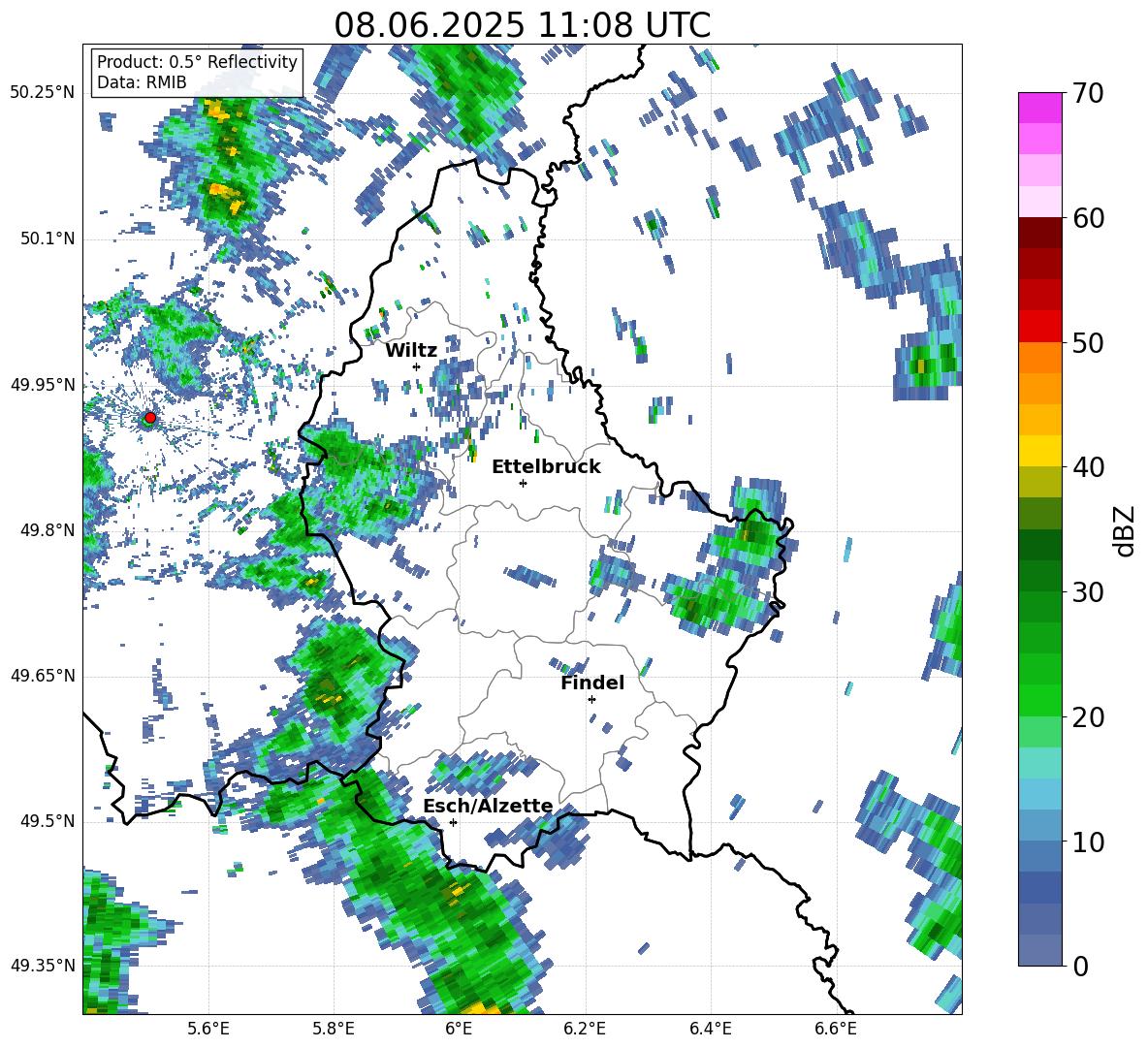Click the orange colorbar segment below 50

coord(1039,358)
